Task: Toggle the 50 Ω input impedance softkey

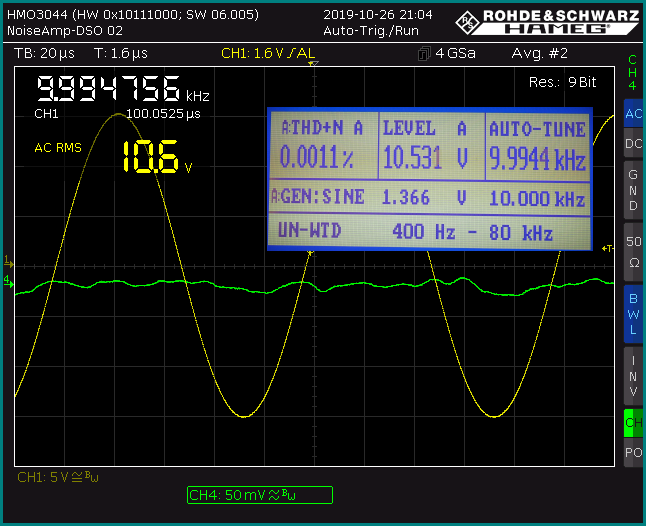Action: 633,252
